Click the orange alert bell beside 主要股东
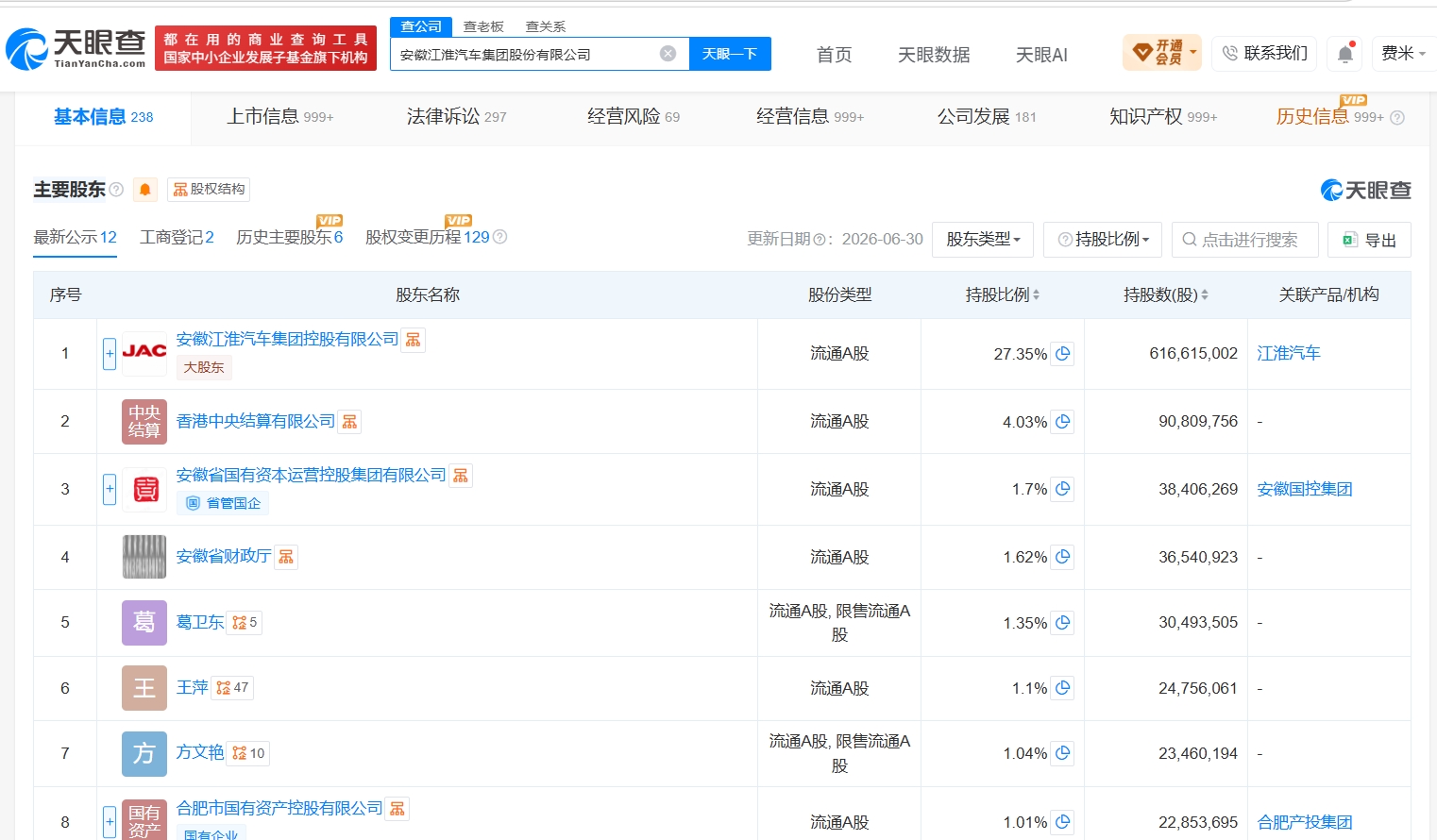Image resolution: width=1437 pixels, height=840 pixels. [144, 190]
